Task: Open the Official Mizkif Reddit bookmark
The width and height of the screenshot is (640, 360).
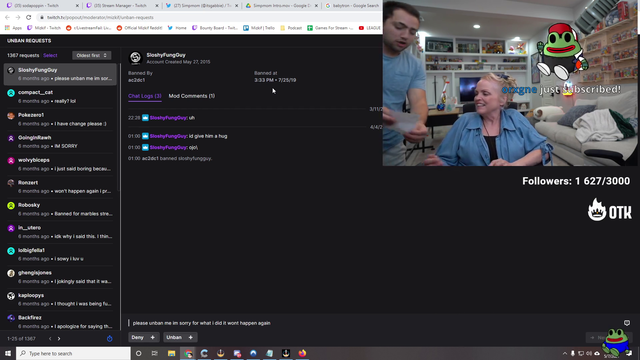Action: (x=139, y=28)
